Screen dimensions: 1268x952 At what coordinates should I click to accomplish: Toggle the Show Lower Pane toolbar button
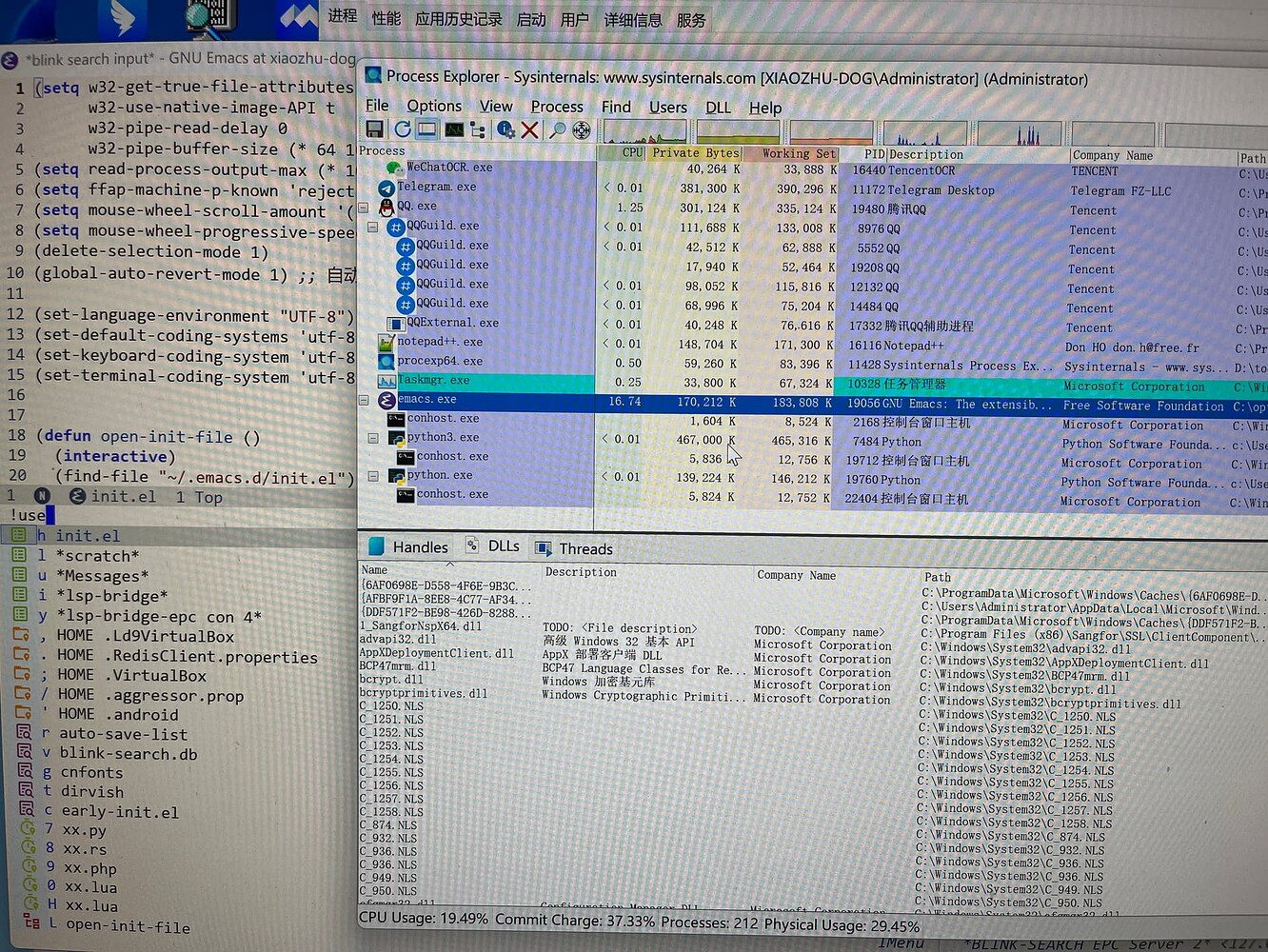tap(426, 130)
